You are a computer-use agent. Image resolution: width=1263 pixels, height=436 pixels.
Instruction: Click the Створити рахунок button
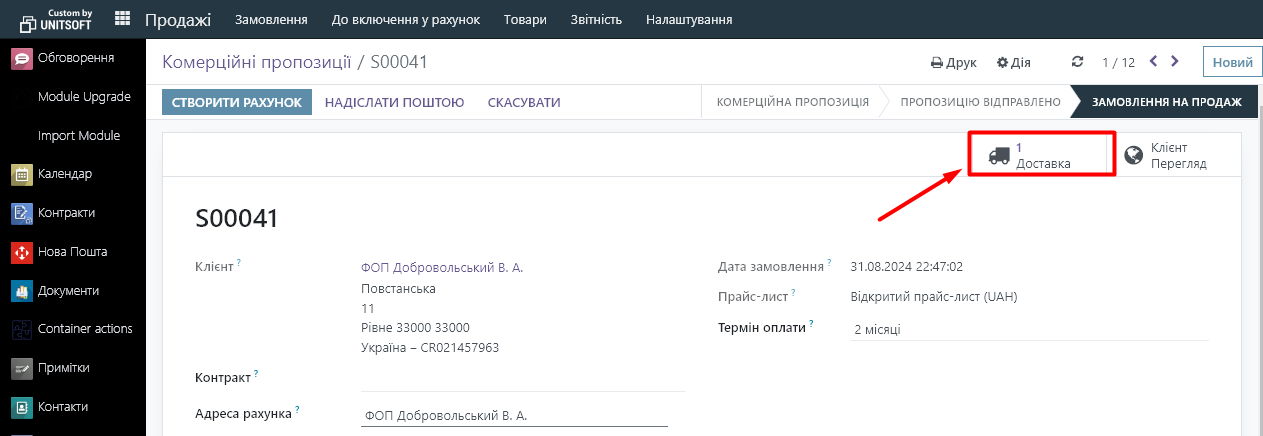pos(237,102)
